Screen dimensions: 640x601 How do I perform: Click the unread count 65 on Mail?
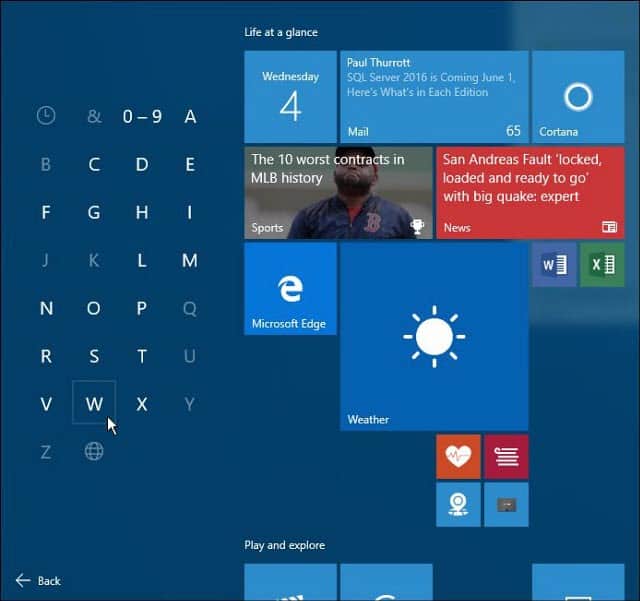pyautogui.click(x=513, y=131)
